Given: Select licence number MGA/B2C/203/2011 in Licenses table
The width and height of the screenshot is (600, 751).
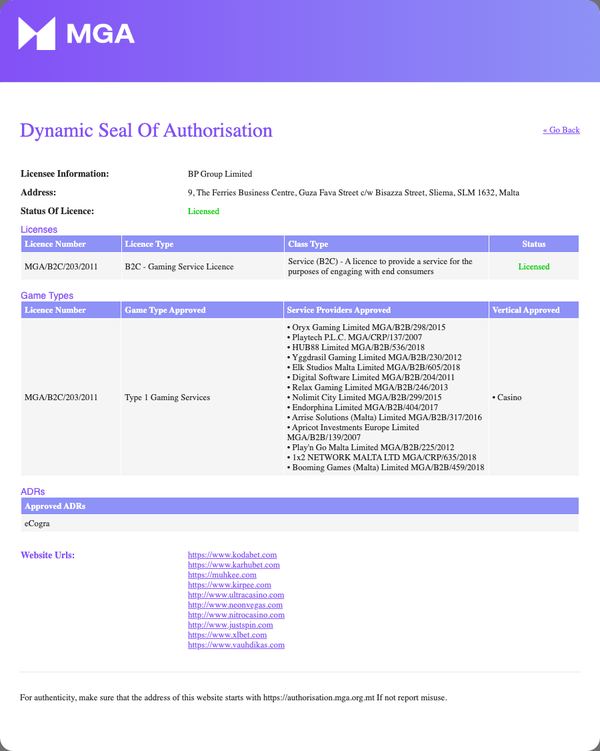Looking at the screenshot, I should [x=61, y=267].
